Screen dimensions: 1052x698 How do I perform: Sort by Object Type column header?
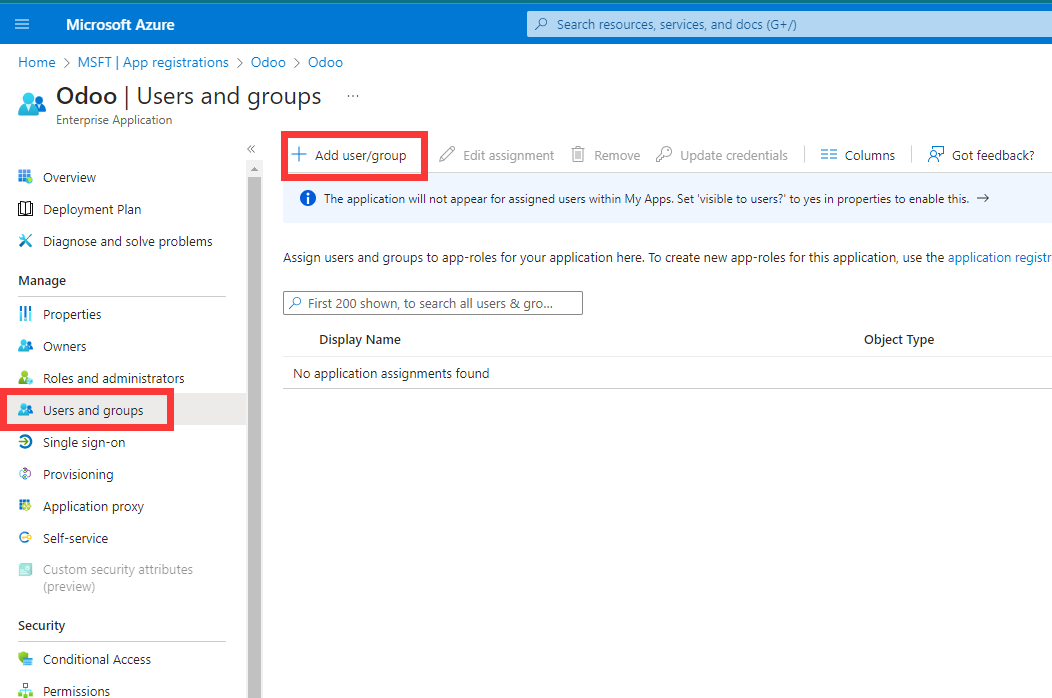[x=899, y=340]
